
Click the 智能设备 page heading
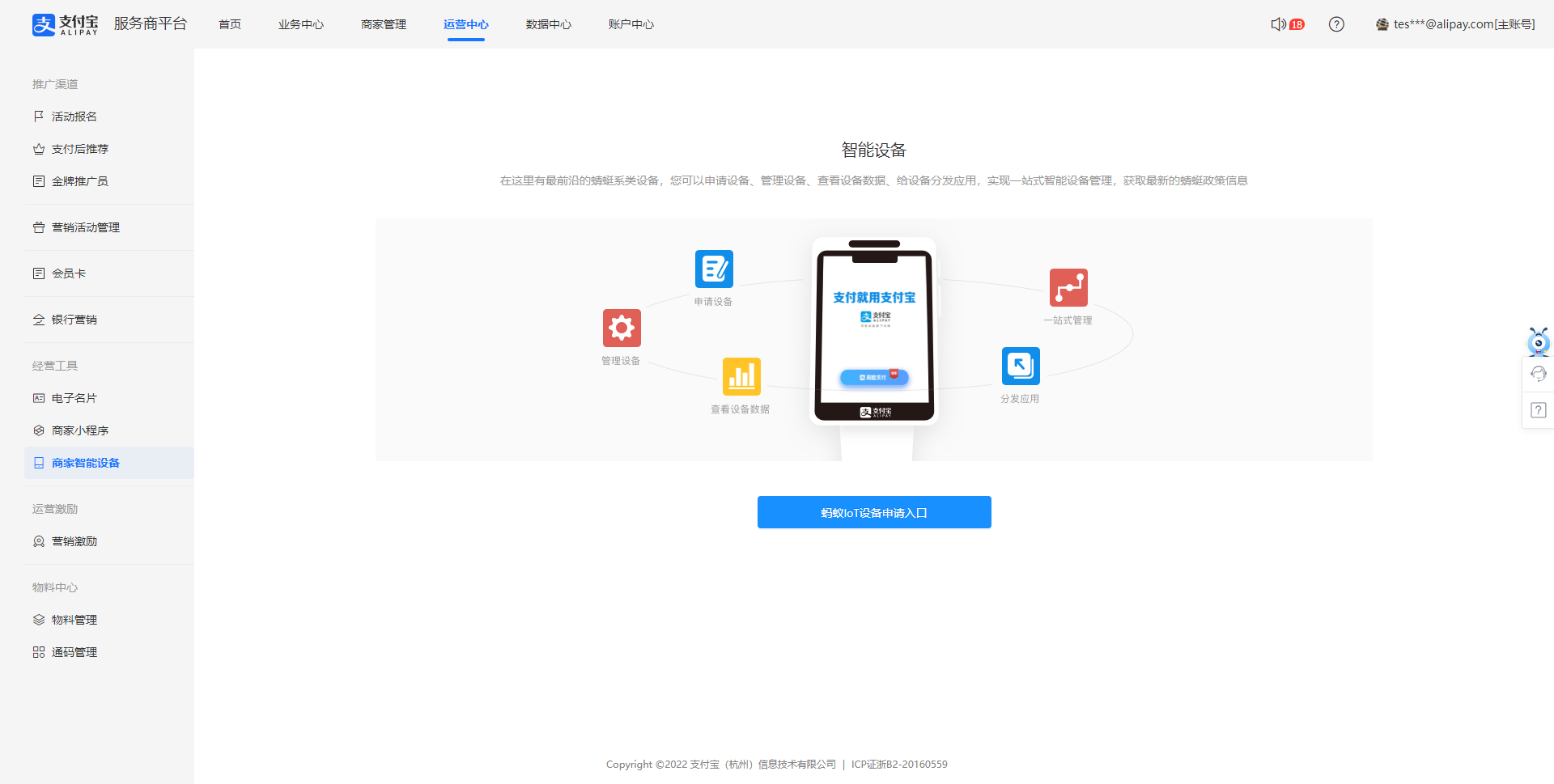click(874, 150)
